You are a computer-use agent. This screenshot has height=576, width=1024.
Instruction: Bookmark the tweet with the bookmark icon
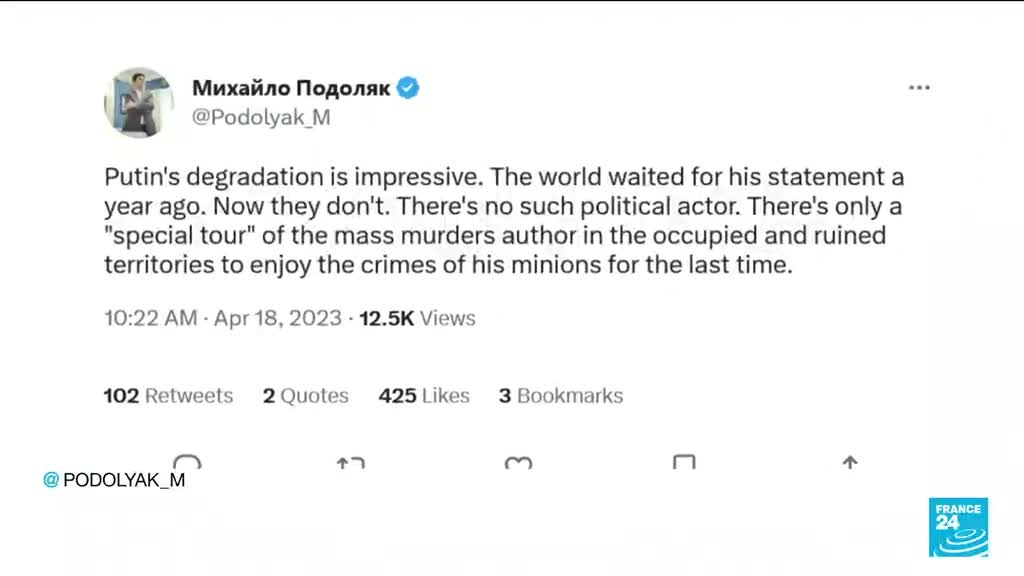tap(684, 463)
